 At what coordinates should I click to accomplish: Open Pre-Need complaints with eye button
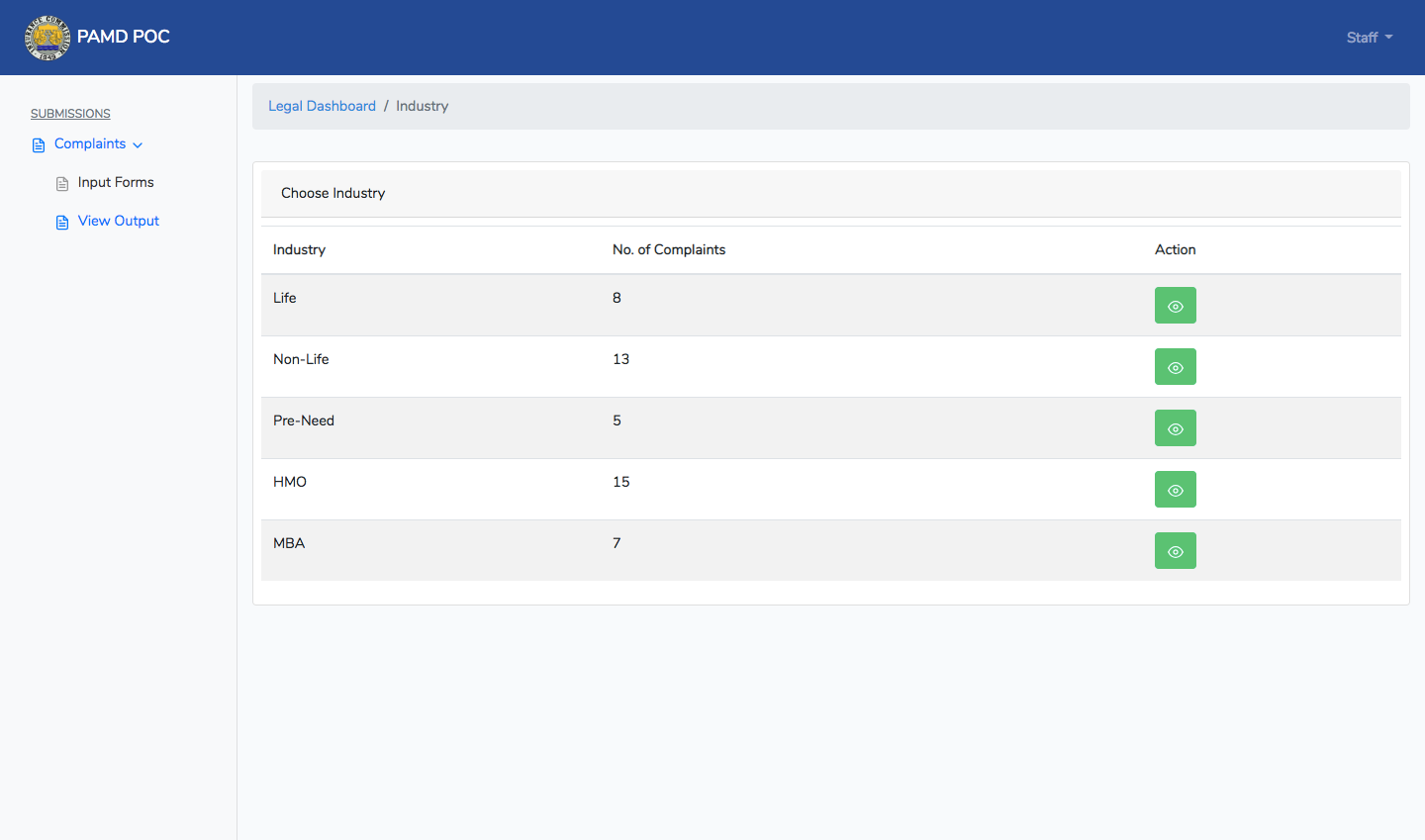click(x=1175, y=428)
